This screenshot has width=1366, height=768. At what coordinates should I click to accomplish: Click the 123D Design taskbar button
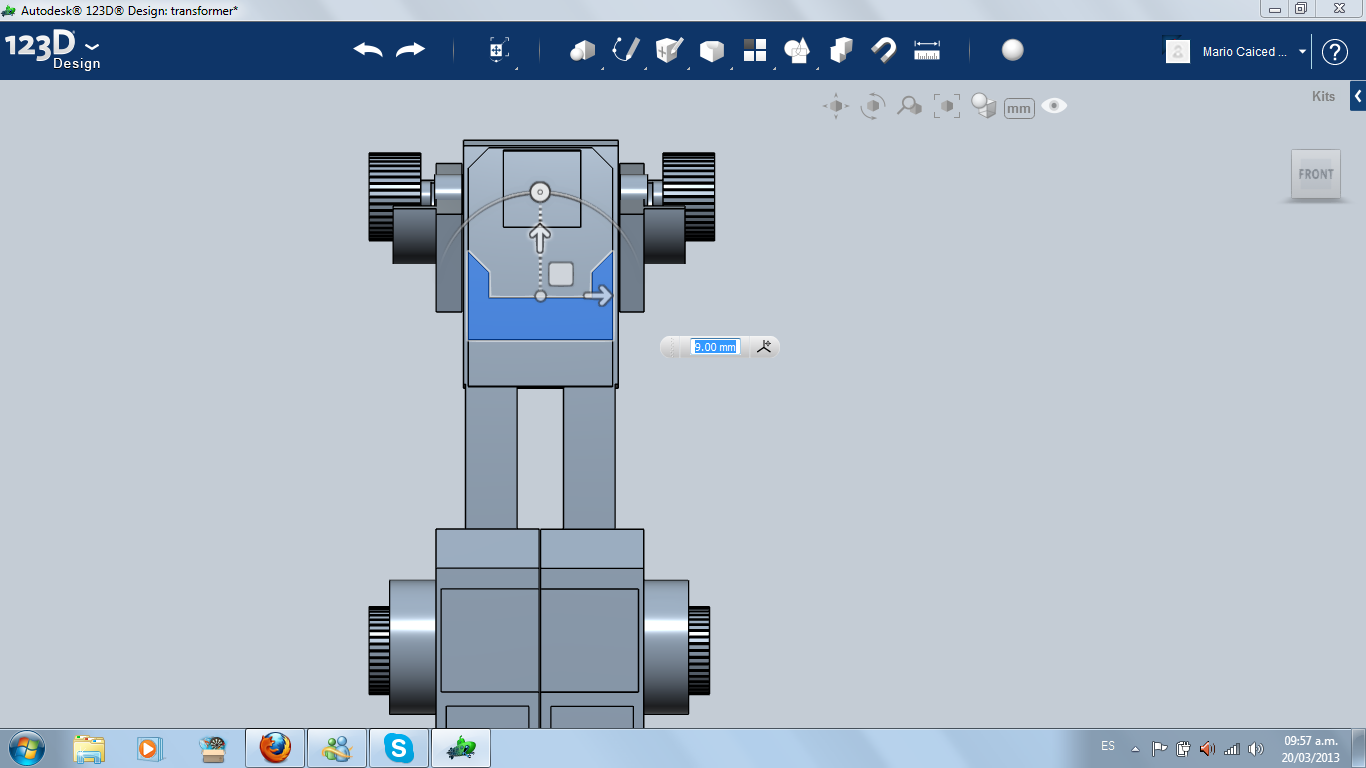point(461,747)
